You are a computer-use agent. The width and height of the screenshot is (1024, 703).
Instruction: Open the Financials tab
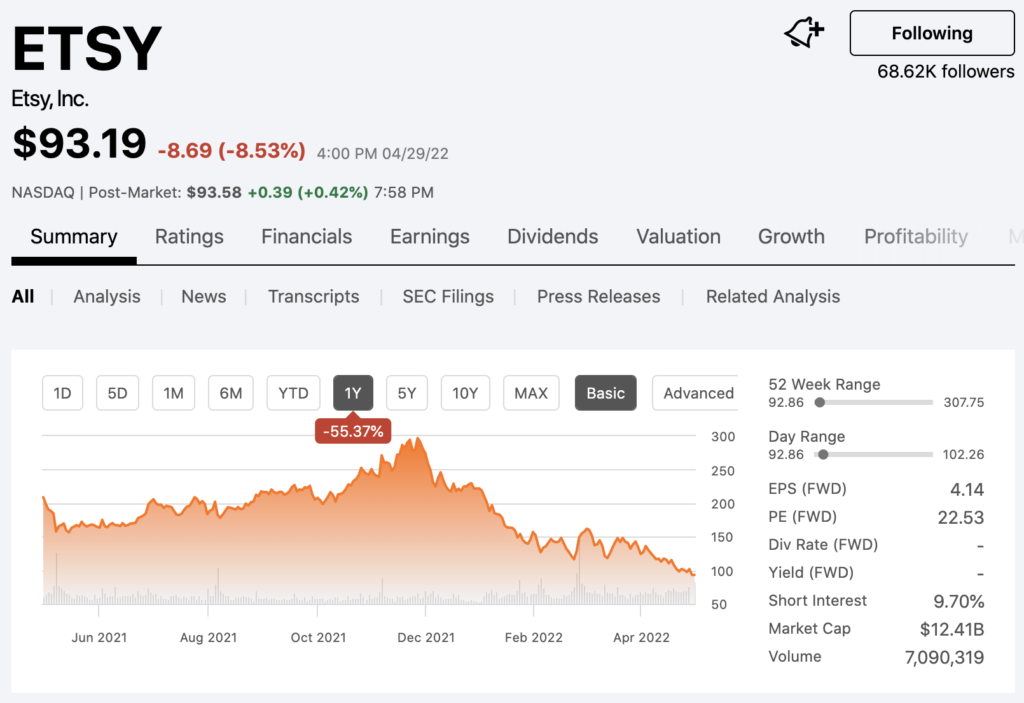click(x=306, y=237)
